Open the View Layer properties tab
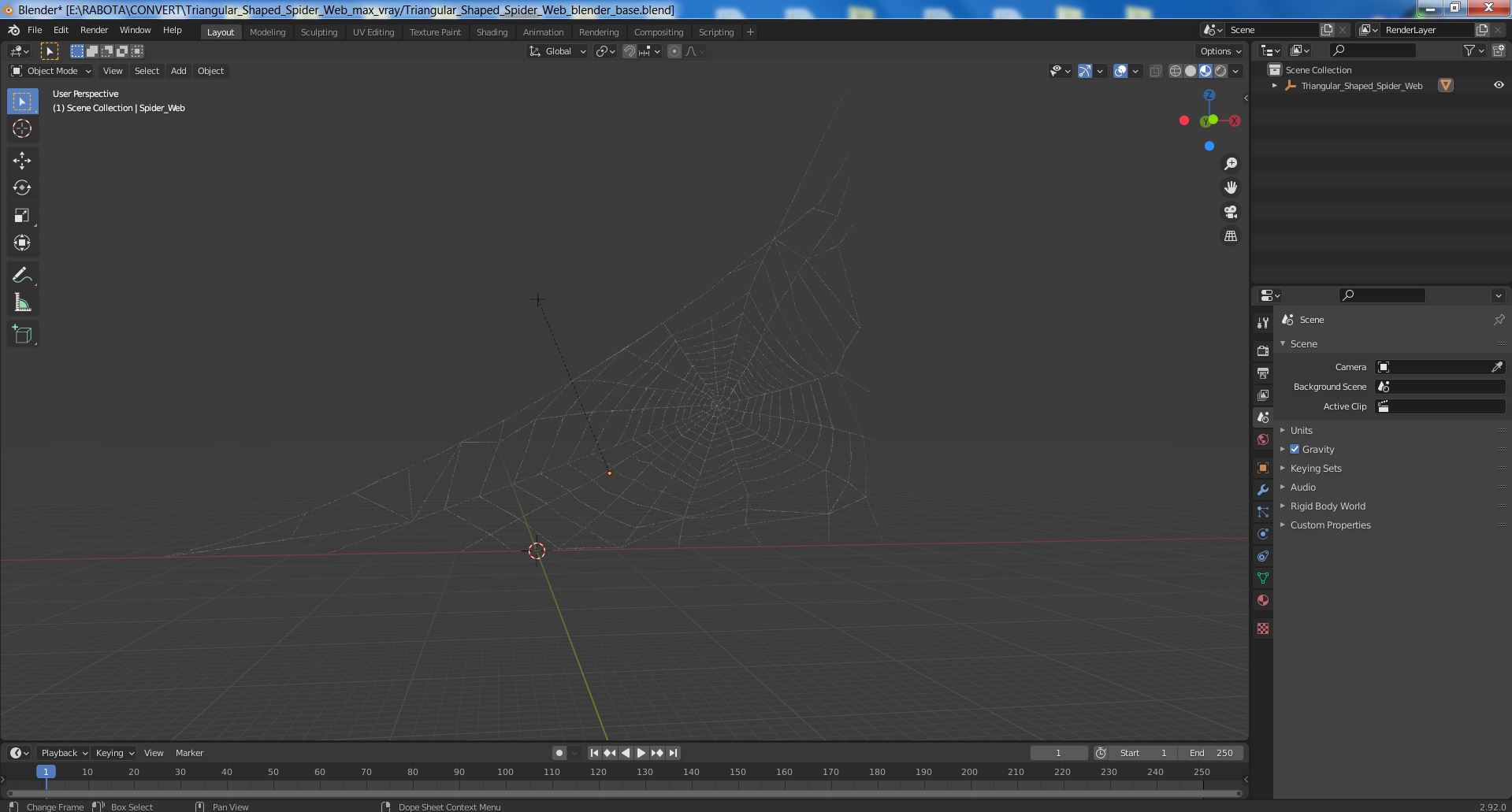This screenshot has width=1512, height=812. pos(1263,395)
